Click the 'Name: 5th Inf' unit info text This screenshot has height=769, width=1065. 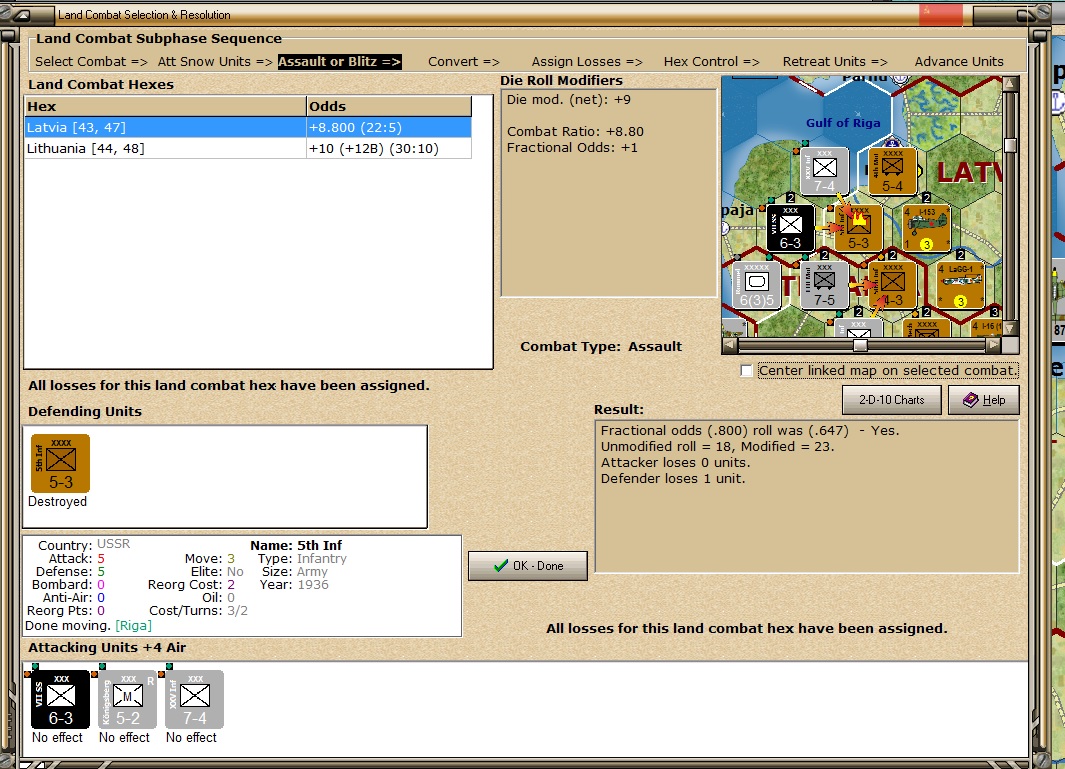pyautogui.click(x=296, y=546)
